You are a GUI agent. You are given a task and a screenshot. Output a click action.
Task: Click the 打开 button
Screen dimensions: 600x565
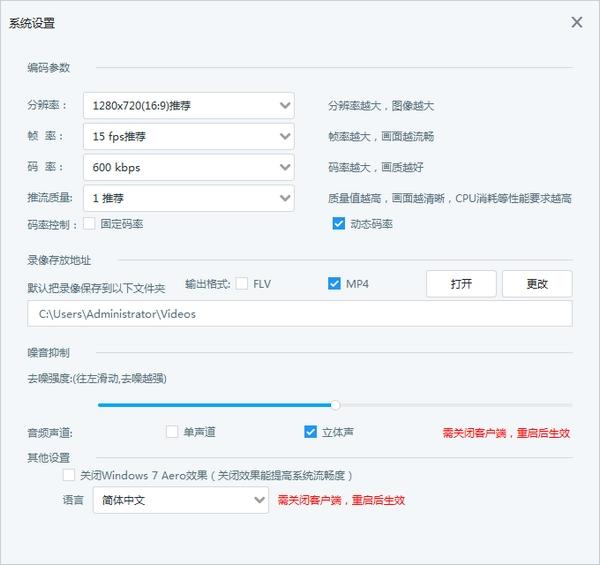(461, 284)
